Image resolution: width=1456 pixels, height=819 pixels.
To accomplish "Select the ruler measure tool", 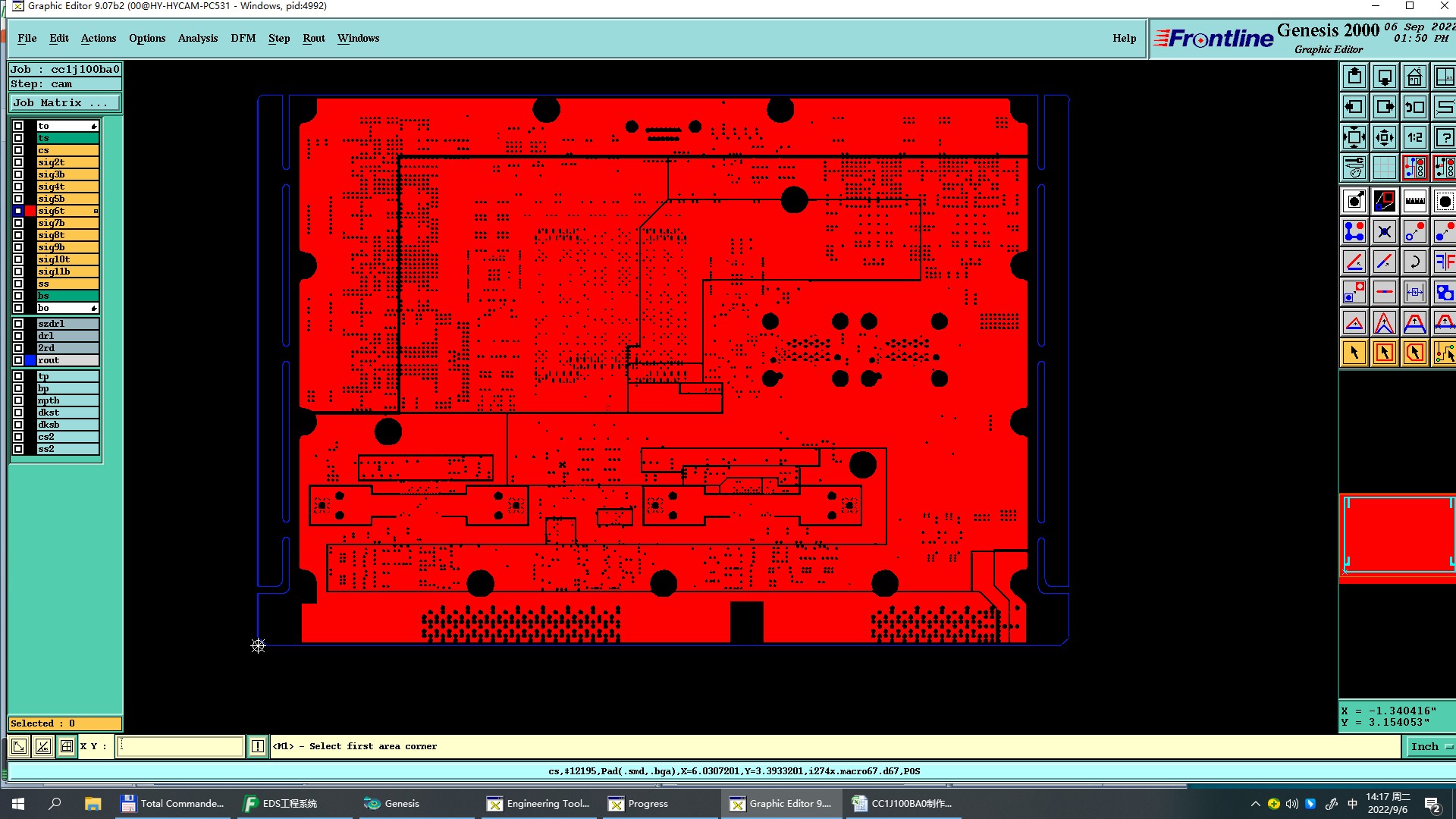I will pyautogui.click(x=1414, y=202).
